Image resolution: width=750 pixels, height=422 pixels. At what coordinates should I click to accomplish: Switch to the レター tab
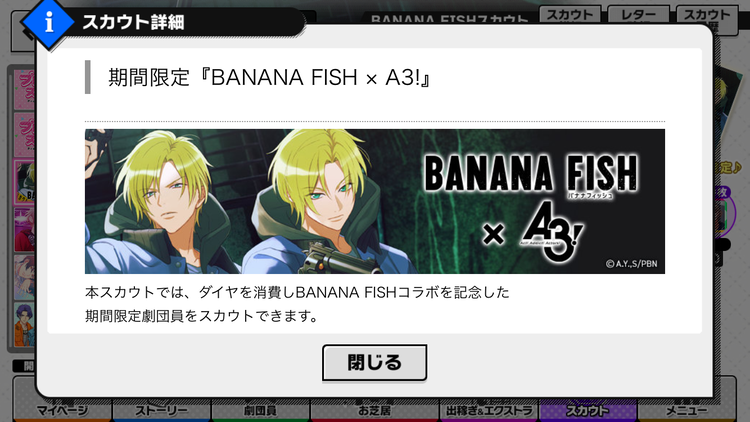(x=638, y=15)
